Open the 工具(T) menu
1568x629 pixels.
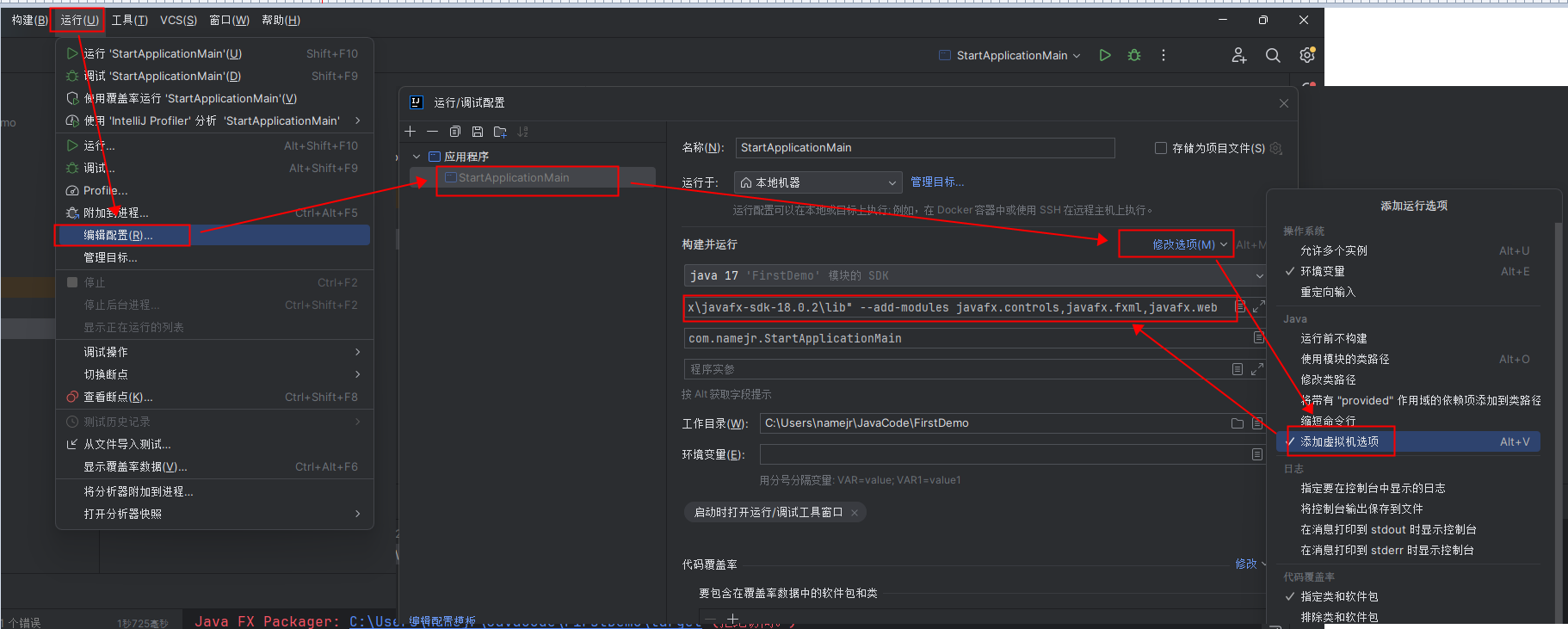click(x=130, y=20)
